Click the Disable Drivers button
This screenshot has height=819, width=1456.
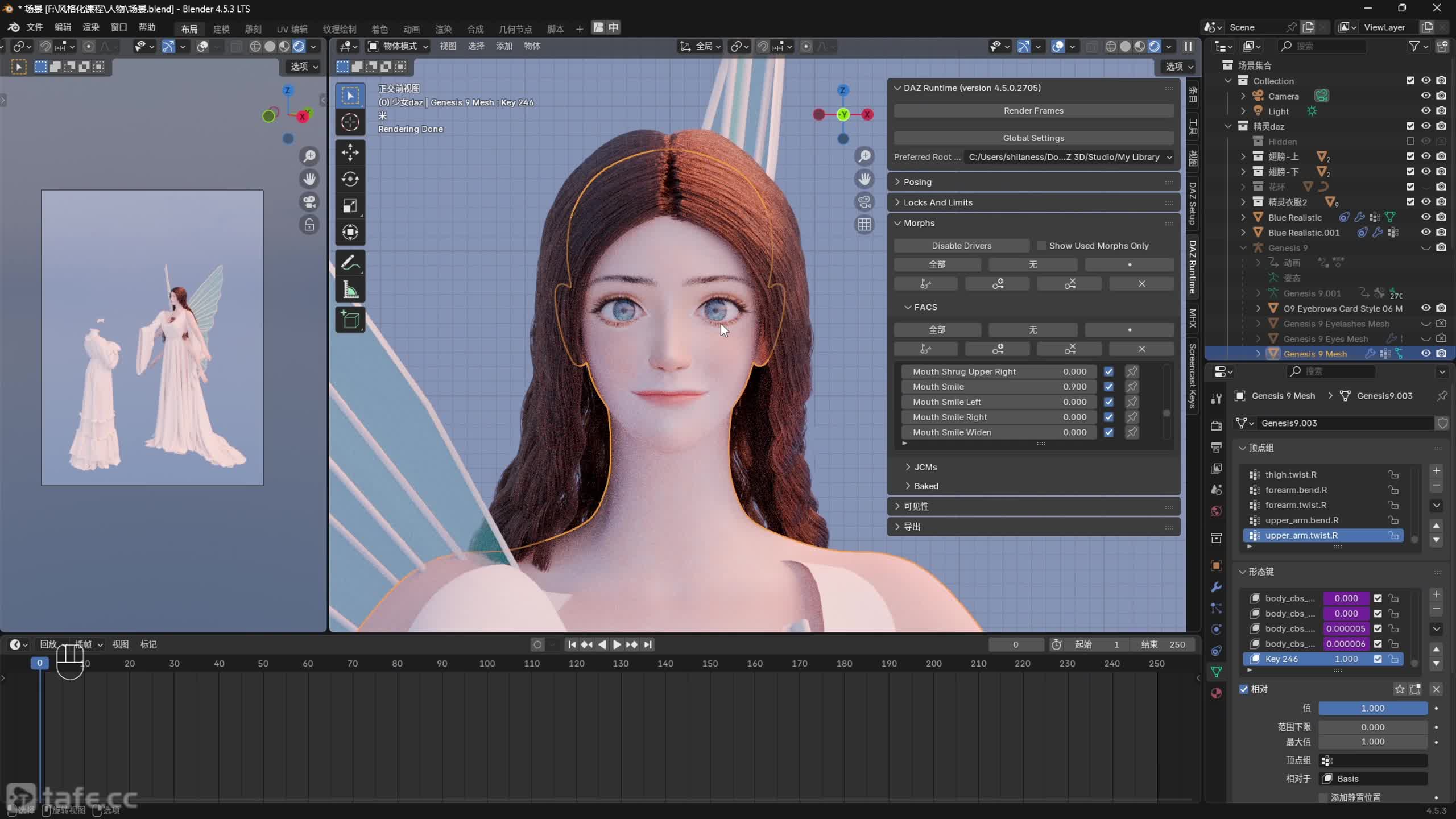click(961, 246)
